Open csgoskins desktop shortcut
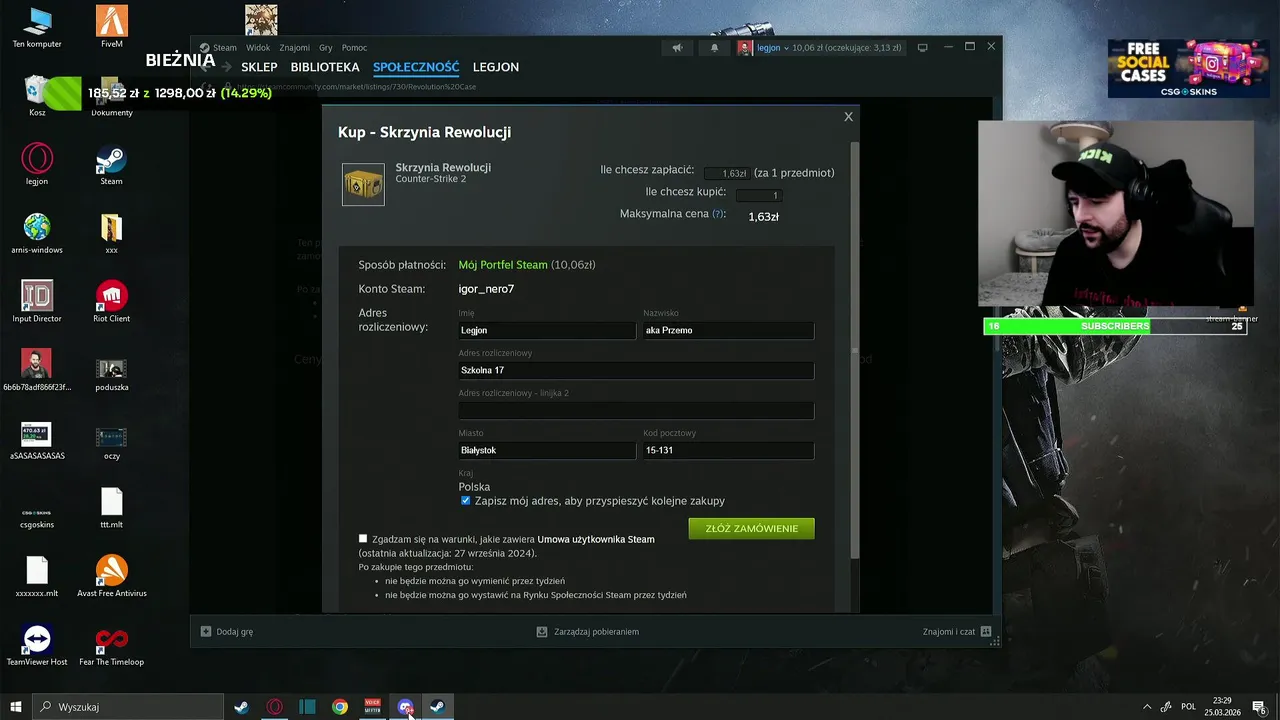This screenshot has height=720, width=1280. 37,515
